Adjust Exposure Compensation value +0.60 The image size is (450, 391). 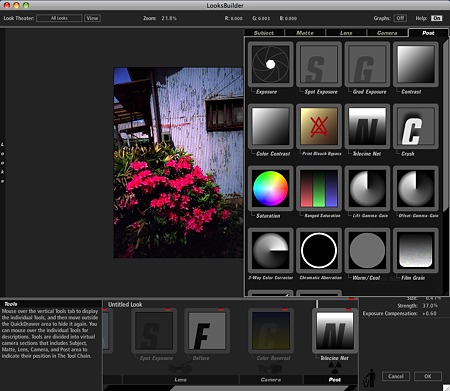(429, 313)
